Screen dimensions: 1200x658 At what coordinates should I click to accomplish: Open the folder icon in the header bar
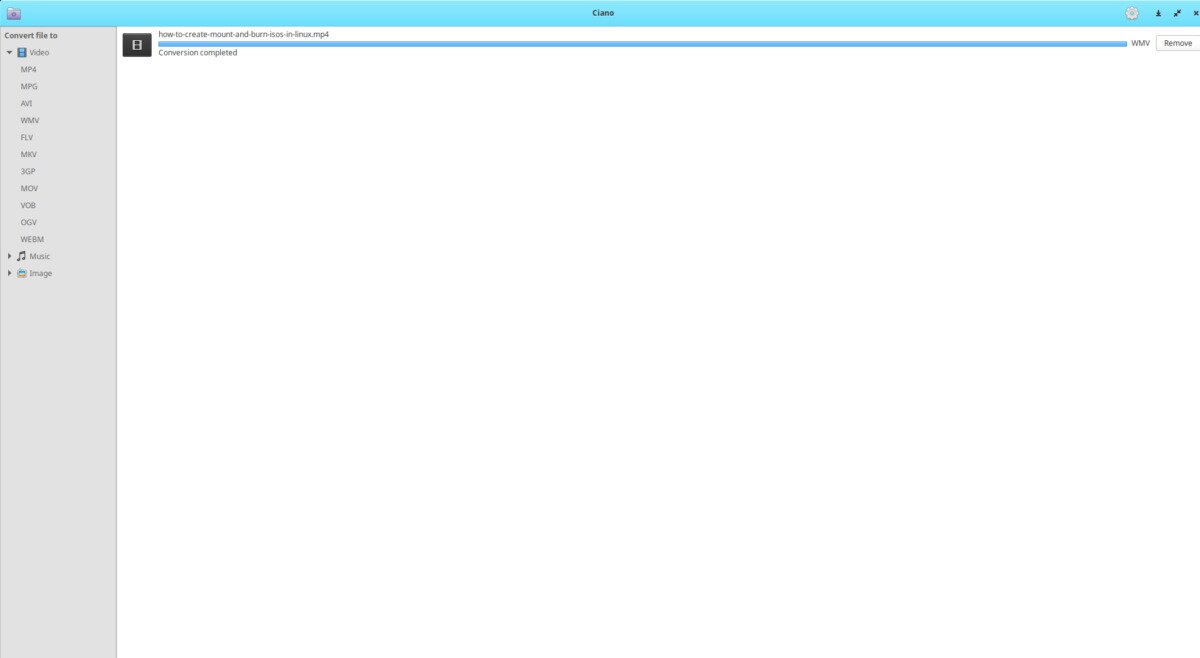coord(14,13)
